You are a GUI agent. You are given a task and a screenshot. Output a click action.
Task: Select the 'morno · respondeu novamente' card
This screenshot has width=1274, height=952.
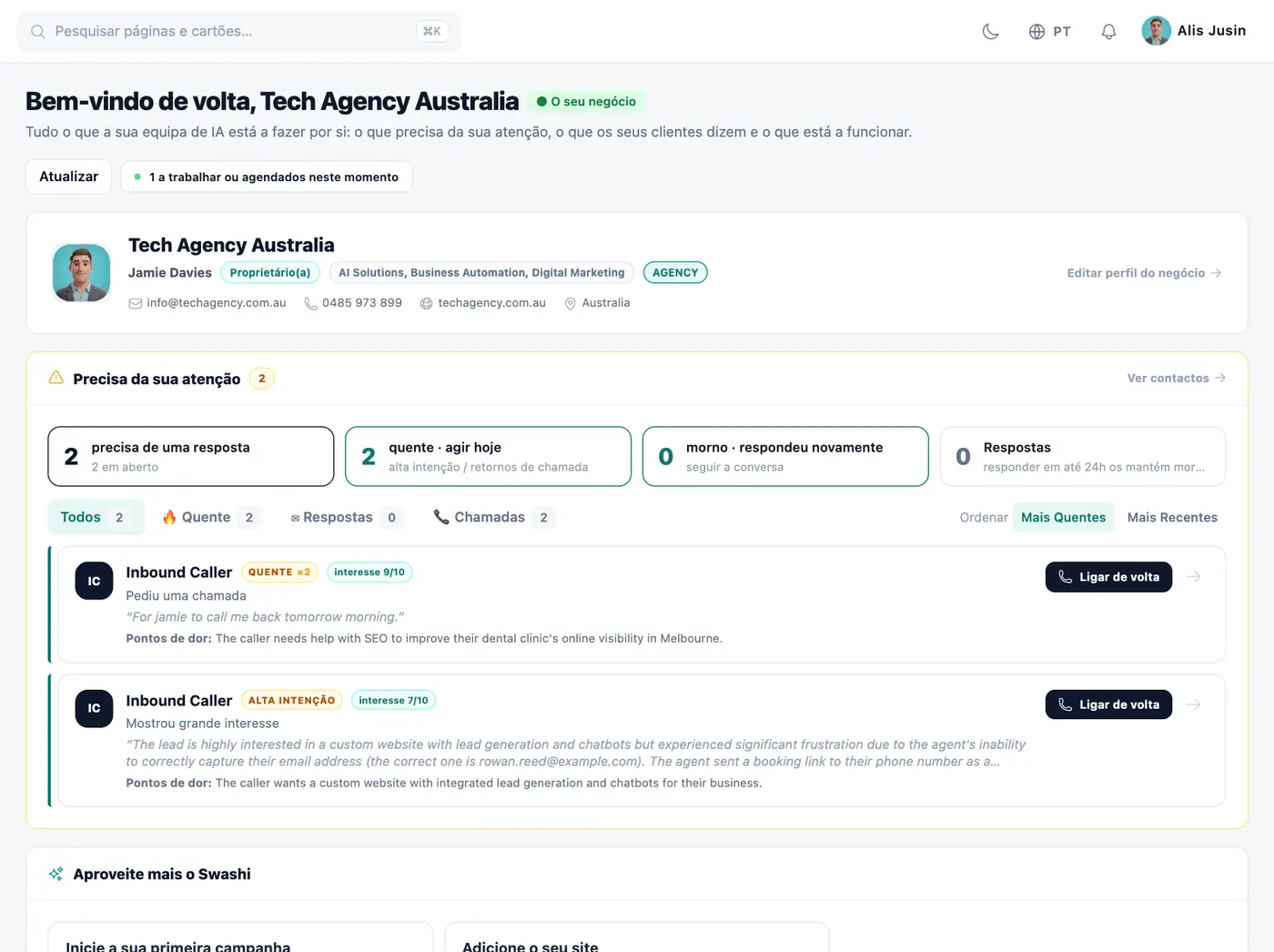785,457
